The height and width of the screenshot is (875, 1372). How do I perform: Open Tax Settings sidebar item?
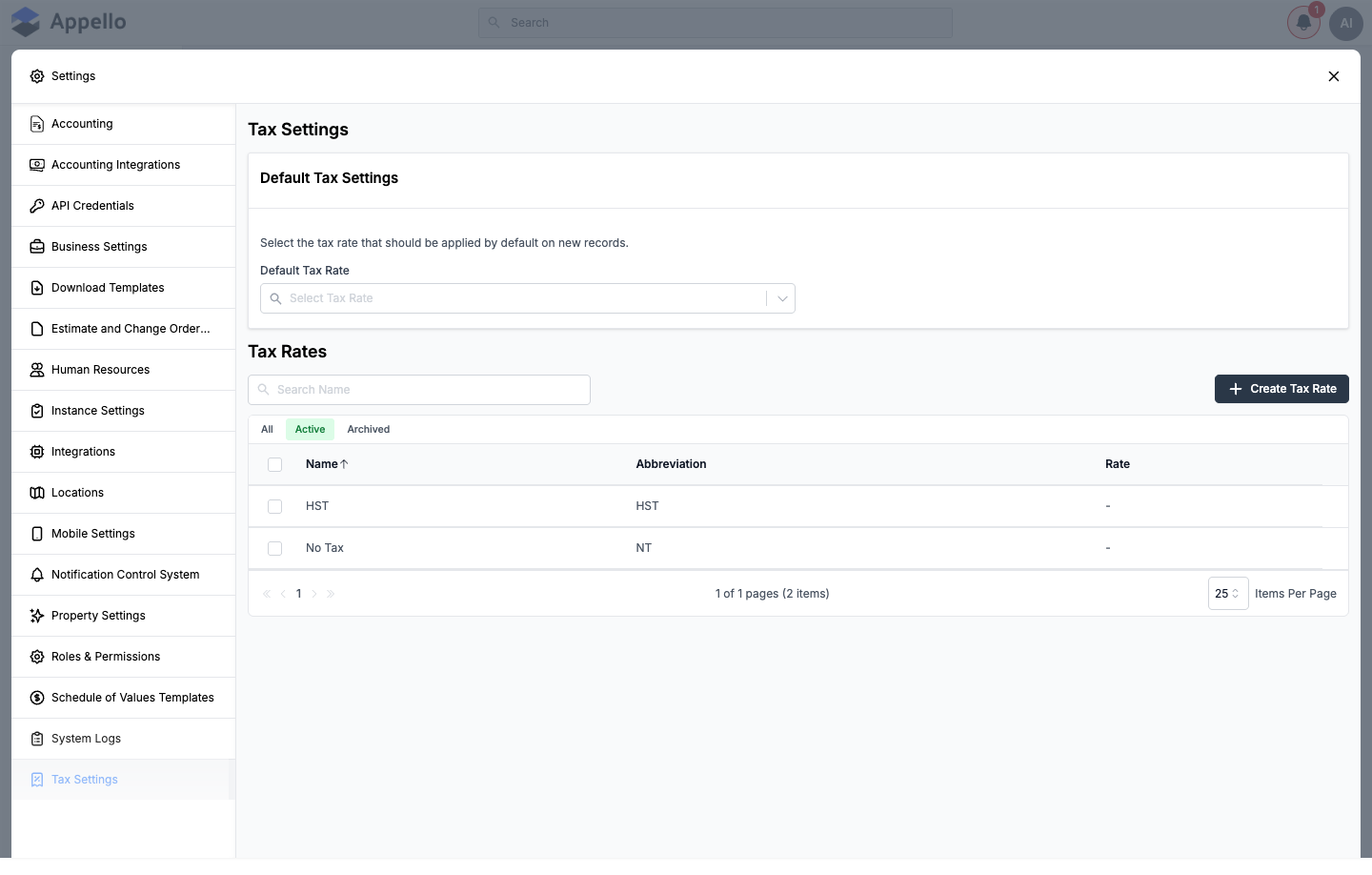pyautogui.click(x=123, y=780)
